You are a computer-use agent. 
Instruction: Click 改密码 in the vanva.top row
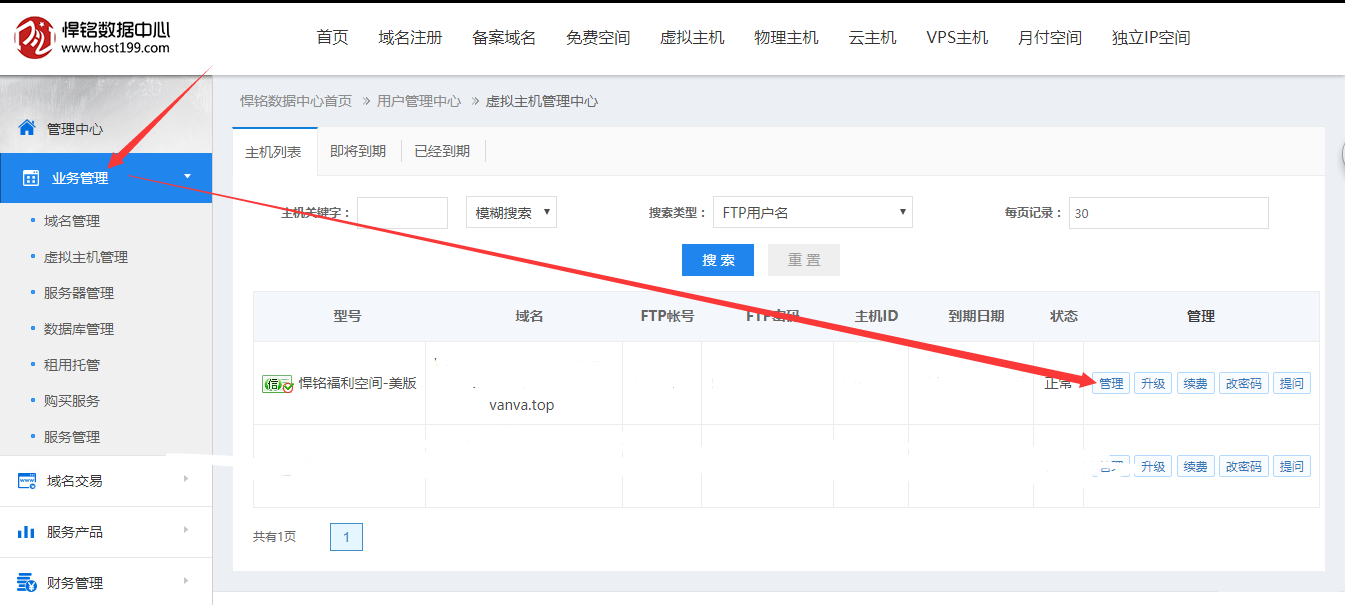pos(1244,383)
